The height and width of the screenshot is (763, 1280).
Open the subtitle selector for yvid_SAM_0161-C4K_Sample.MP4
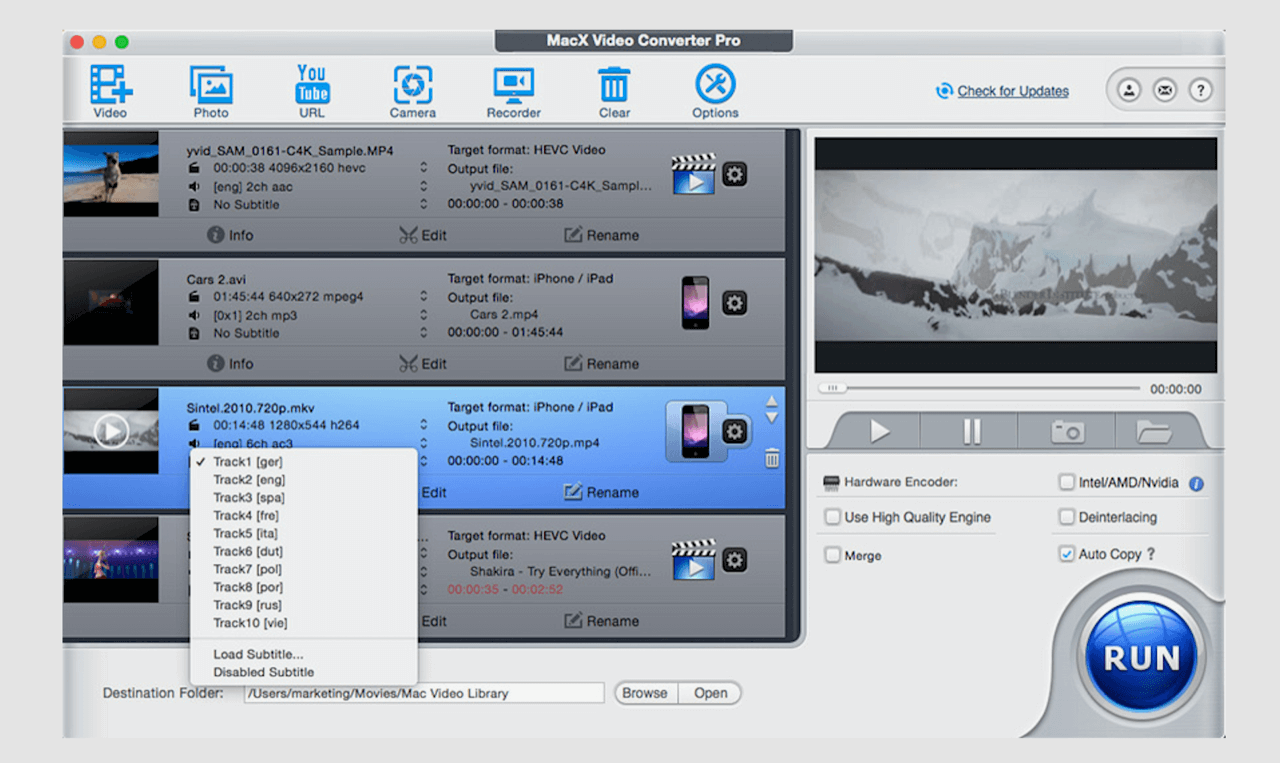[x=423, y=204]
